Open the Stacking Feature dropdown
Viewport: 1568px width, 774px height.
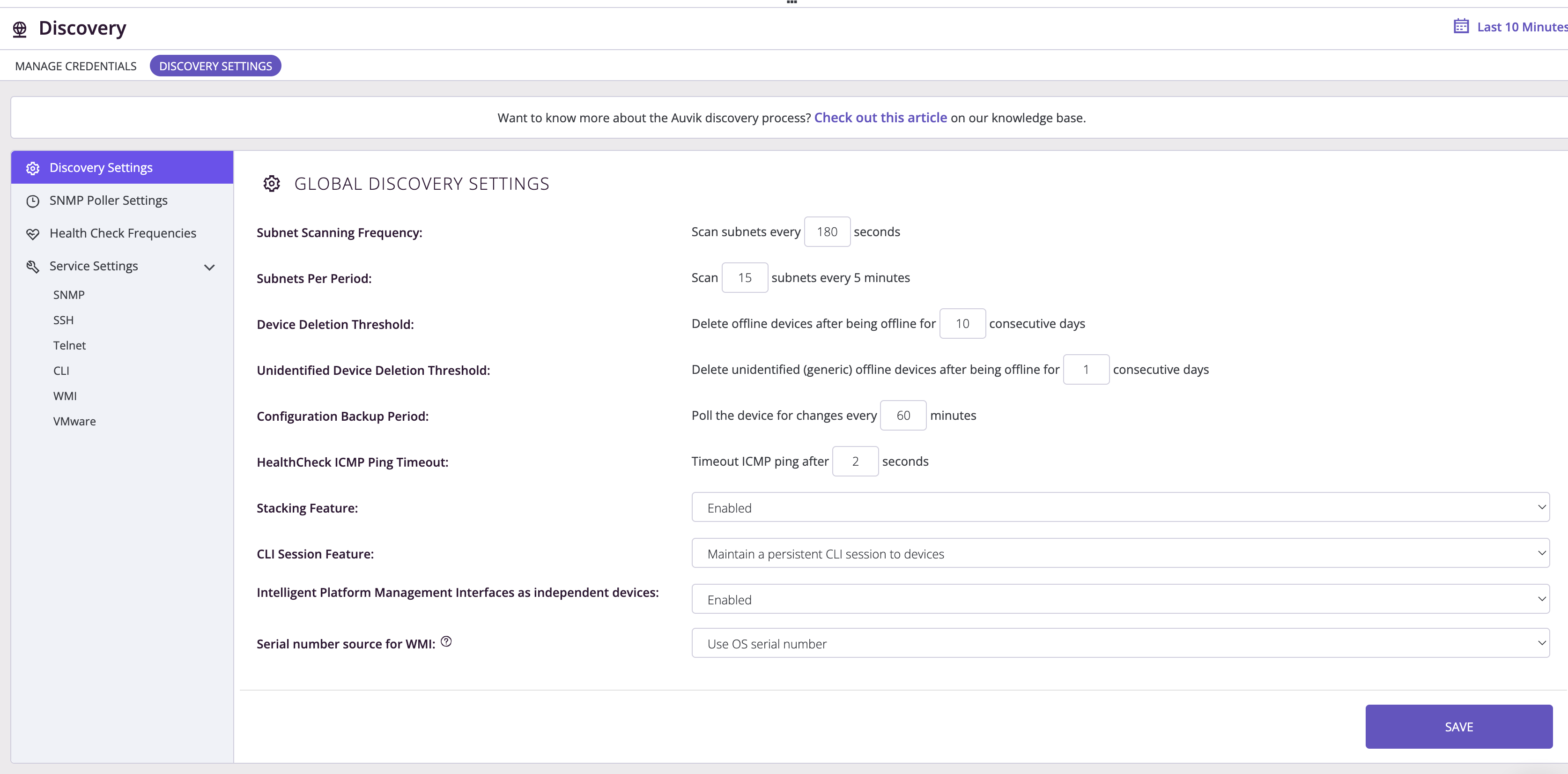pyautogui.click(x=1120, y=507)
